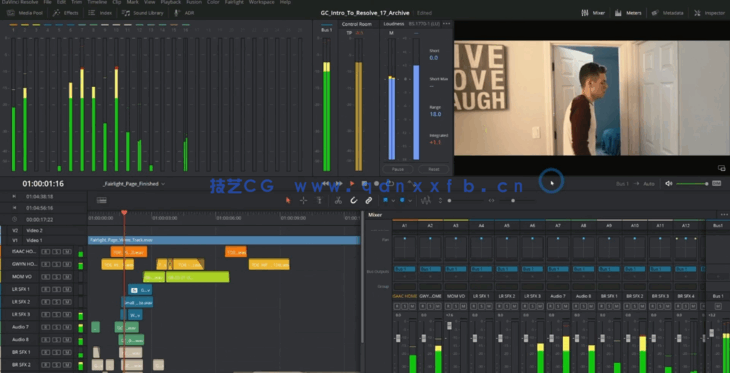Open the ADR panel

184,13
